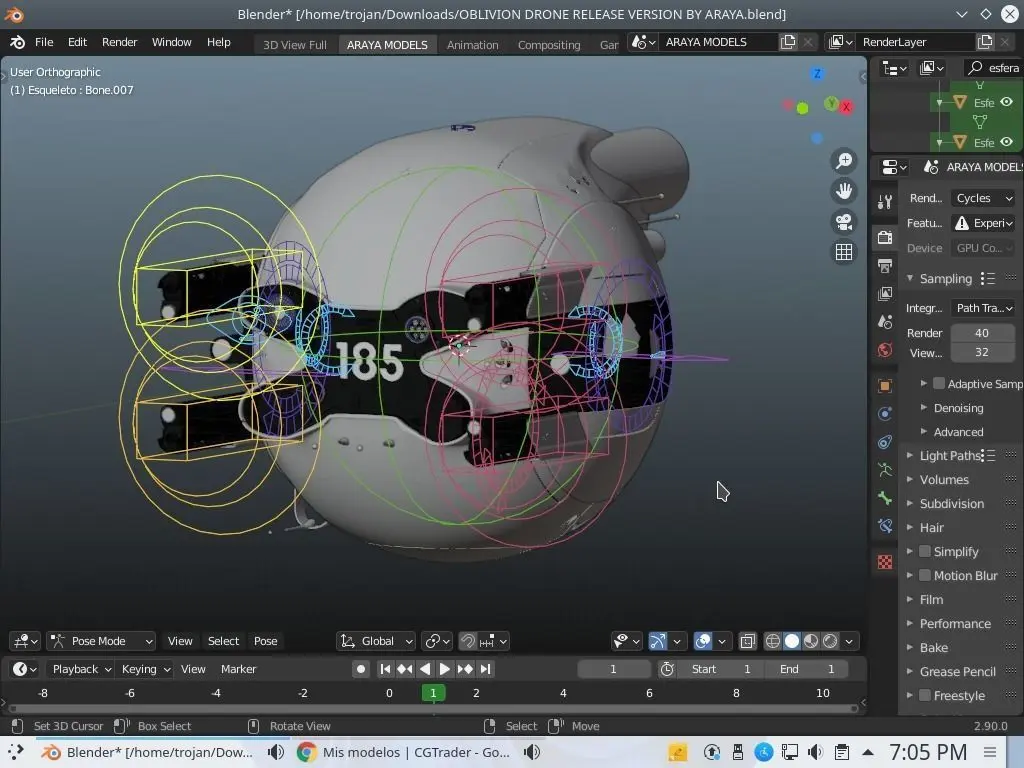Image resolution: width=1024 pixels, height=768 pixels.
Task: Open the Render properties tab
Action: pos(885,237)
